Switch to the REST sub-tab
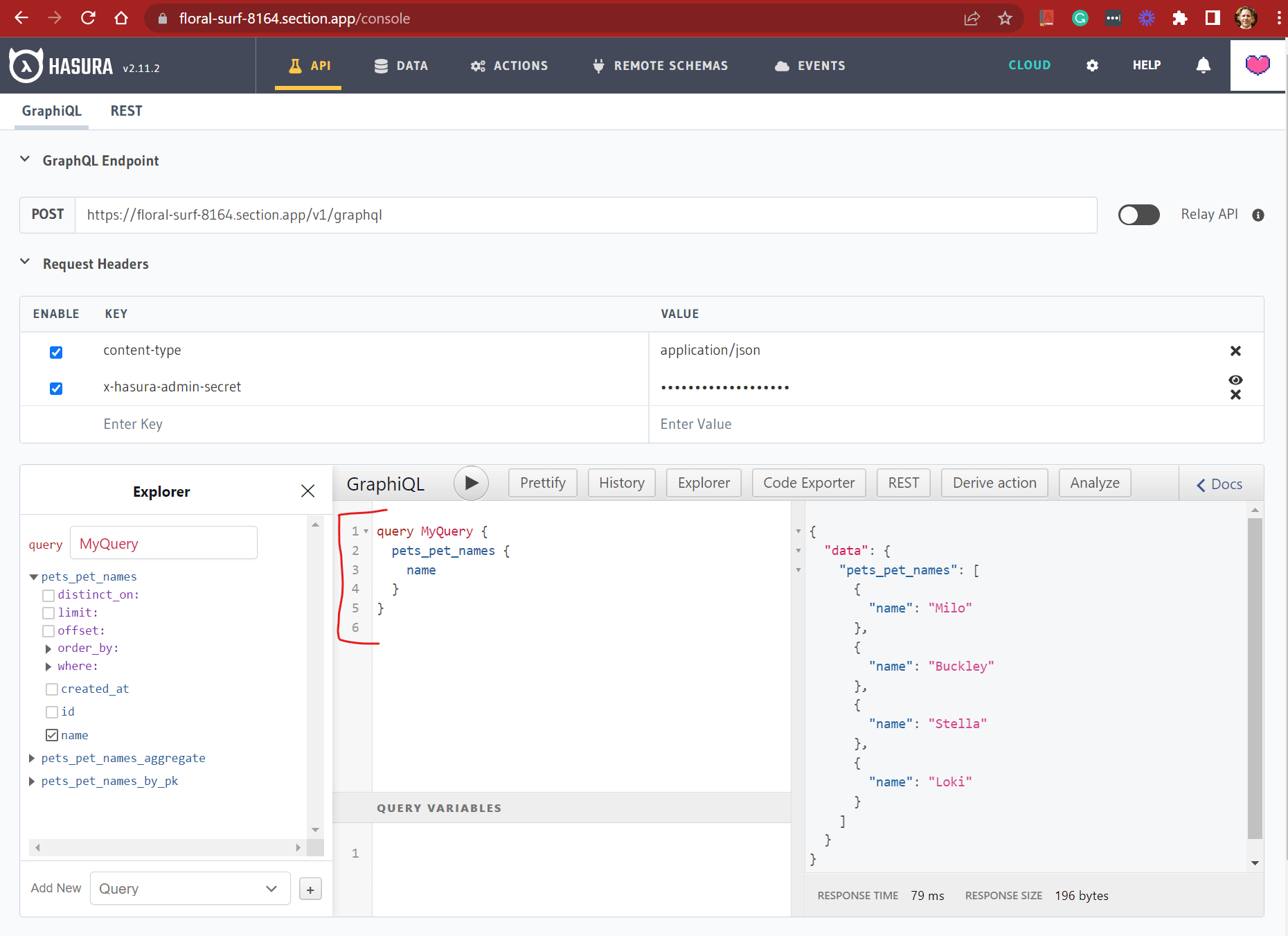The height and width of the screenshot is (936, 1288). click(x=126, y=111)
